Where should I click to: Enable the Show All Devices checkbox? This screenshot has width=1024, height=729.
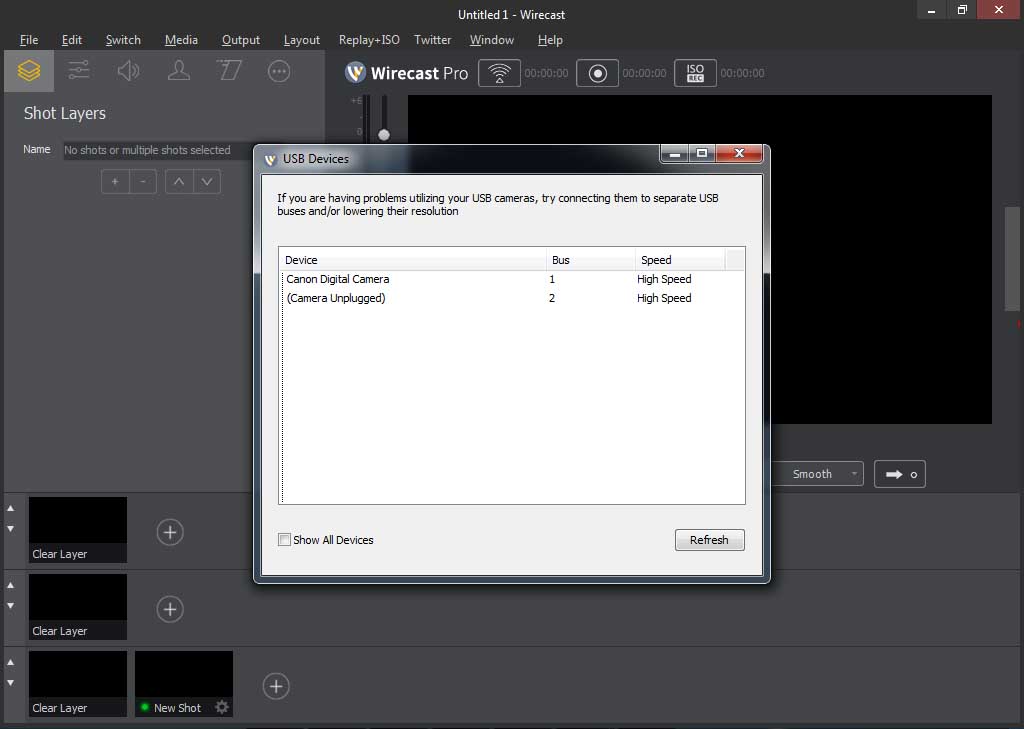pos(285,540)
